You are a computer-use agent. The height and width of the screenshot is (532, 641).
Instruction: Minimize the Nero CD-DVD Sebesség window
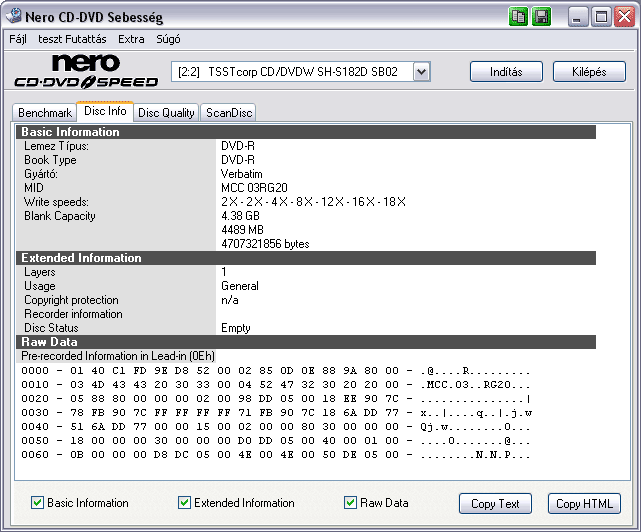(x=578, y=17)
